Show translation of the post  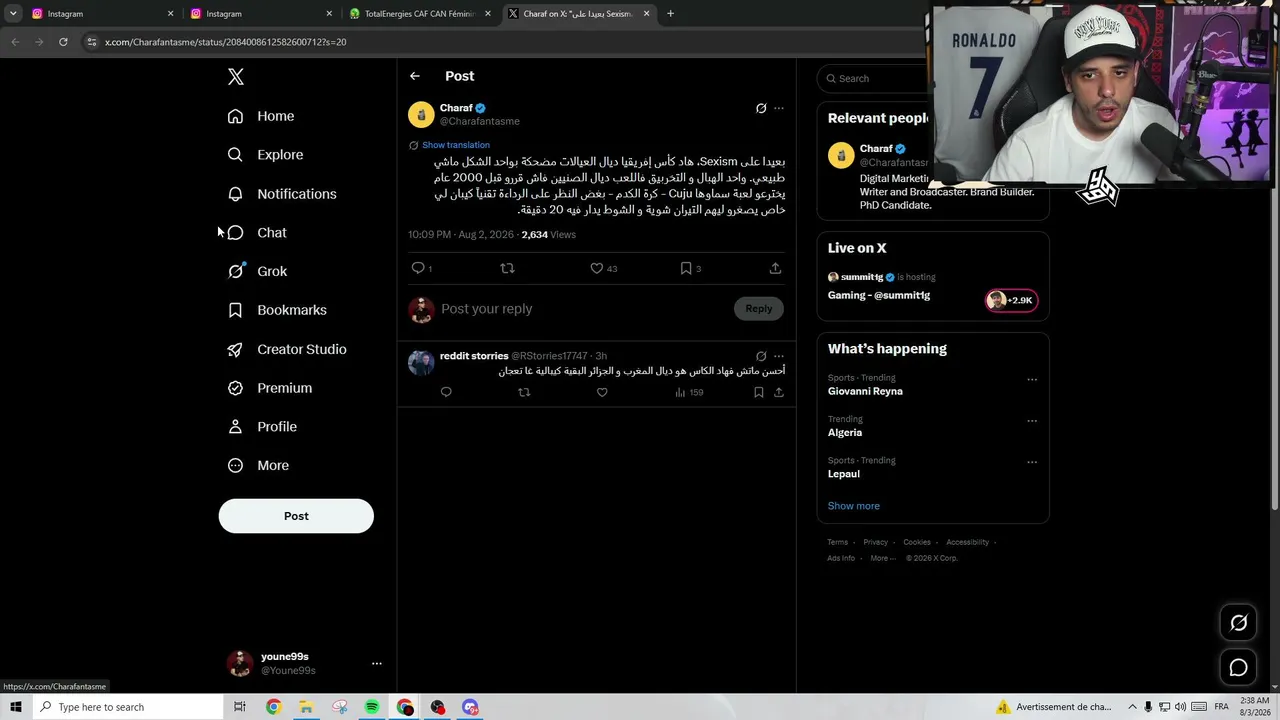click(456, 145)
